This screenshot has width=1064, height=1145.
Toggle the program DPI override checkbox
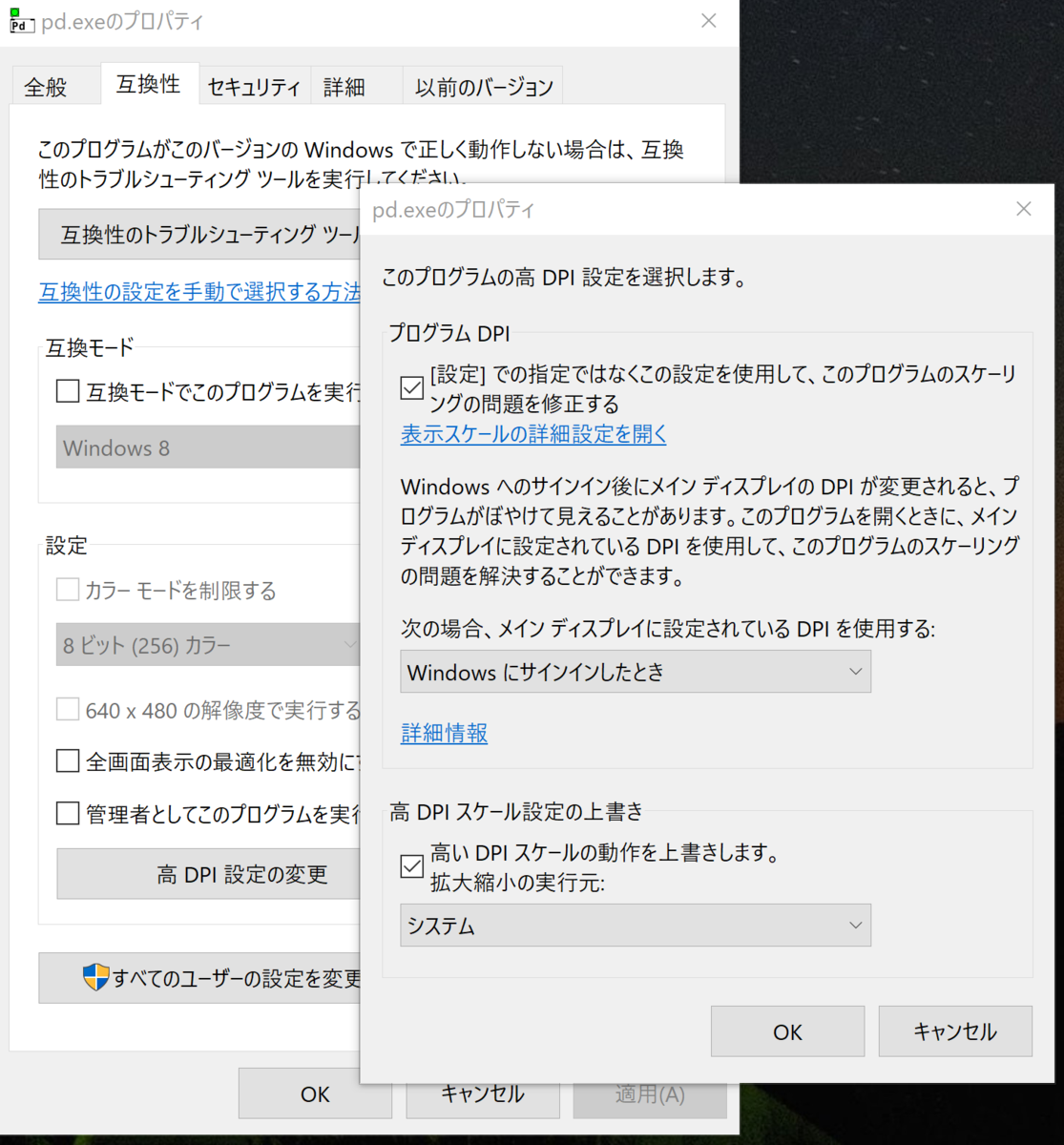pyautogui.click(x=412, y=388)
